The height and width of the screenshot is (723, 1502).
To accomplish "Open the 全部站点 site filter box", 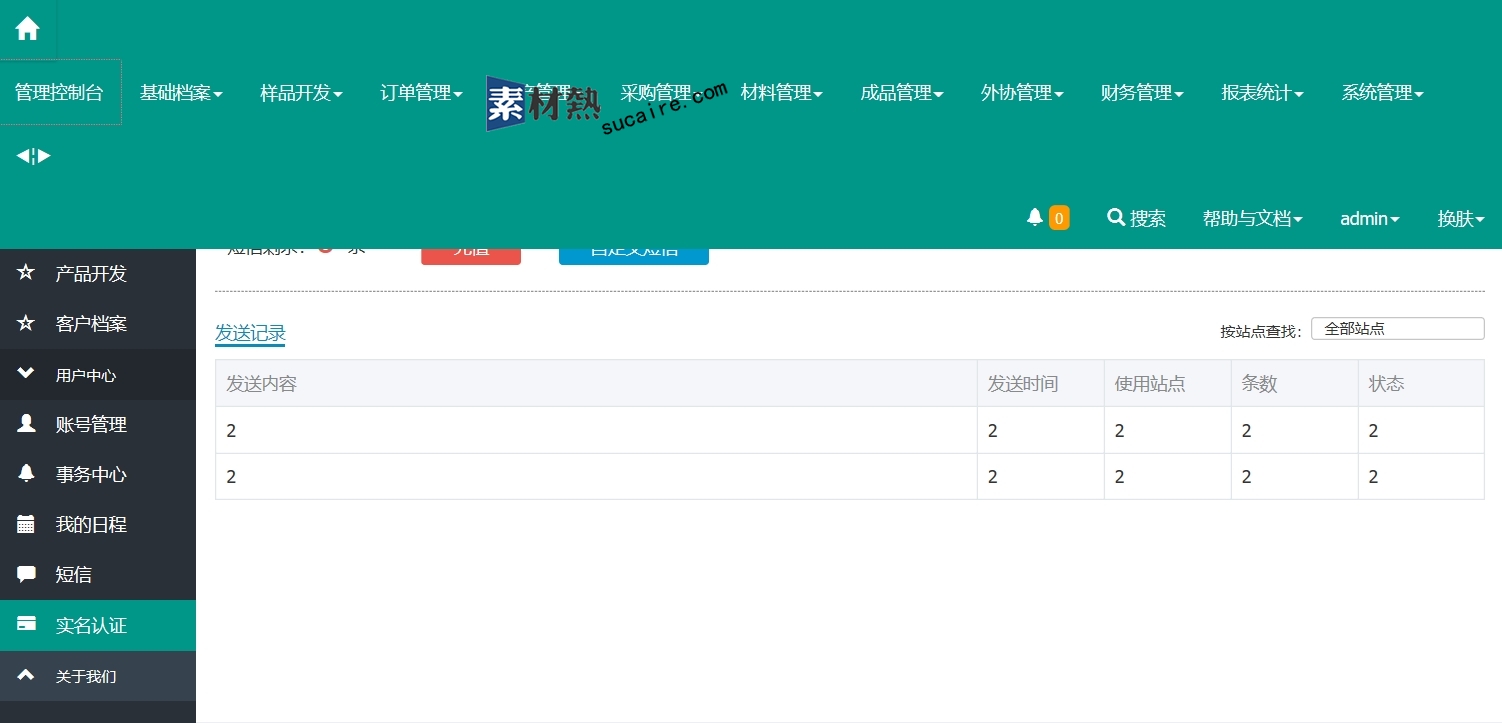I will [x=1397, y=328].
